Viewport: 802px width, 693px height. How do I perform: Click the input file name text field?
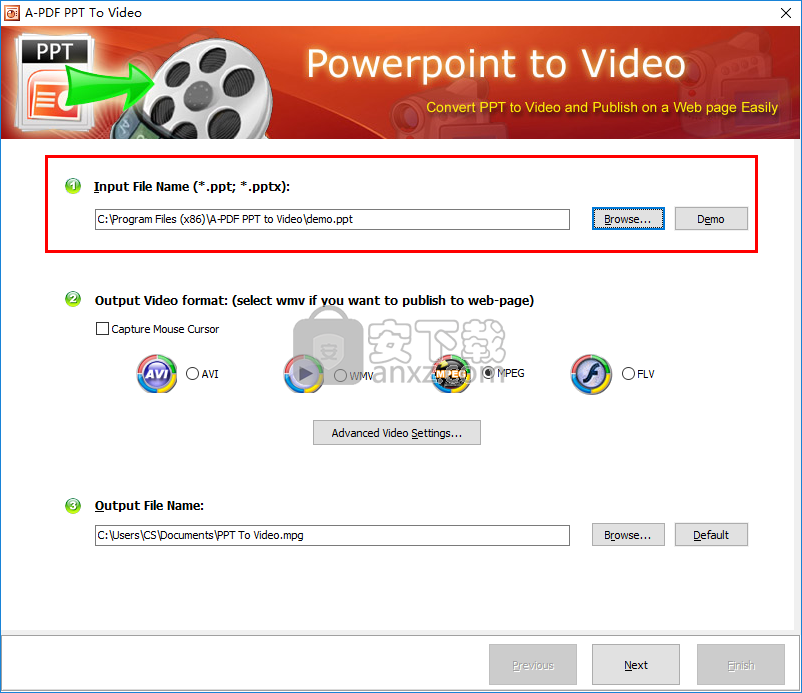click(x=332, y=219)
